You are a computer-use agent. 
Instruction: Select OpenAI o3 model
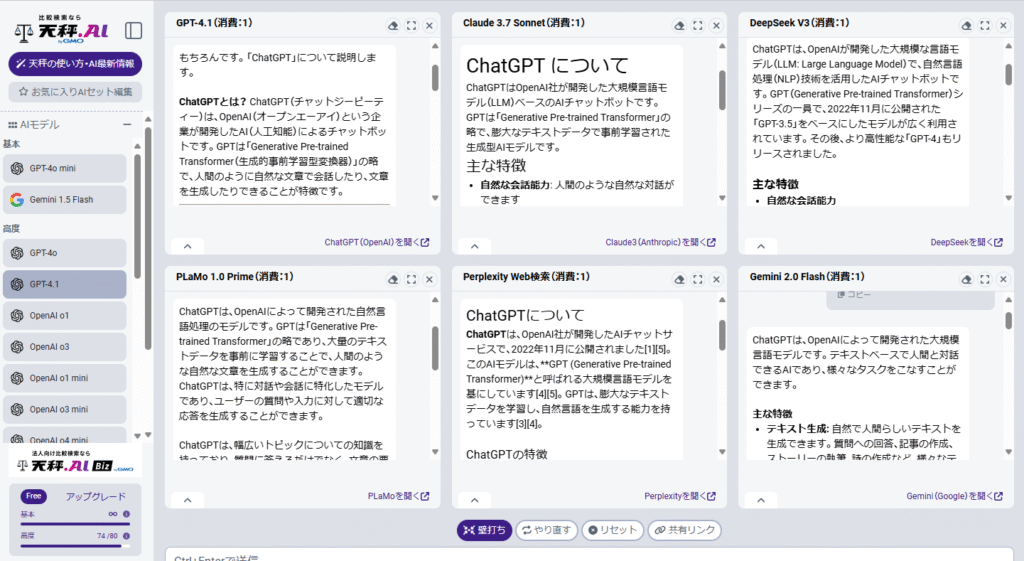[65, 347]
